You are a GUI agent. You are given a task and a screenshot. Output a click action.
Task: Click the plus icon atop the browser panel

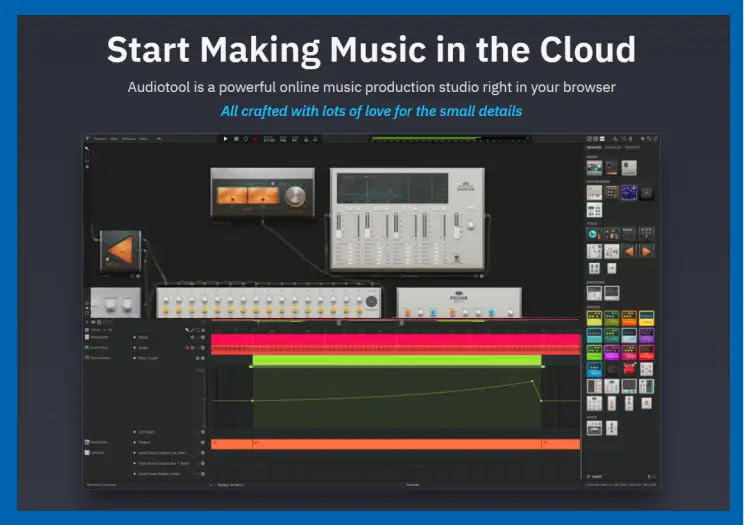642,139
